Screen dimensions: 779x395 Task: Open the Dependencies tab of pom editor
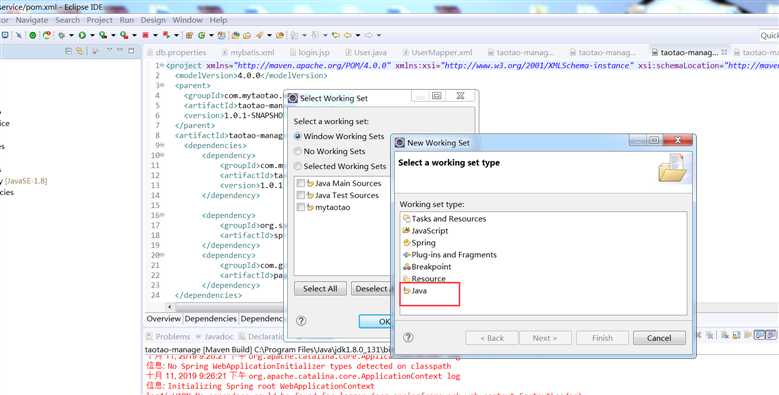[211, 319]
